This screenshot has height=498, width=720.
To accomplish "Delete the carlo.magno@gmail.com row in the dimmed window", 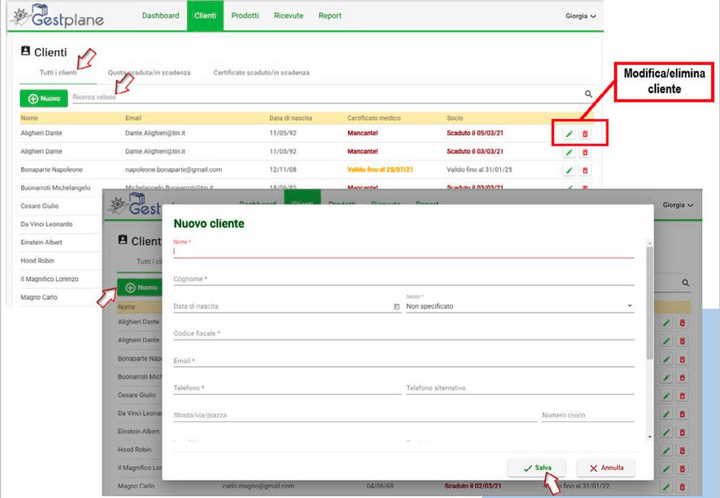I will (682, 487).
